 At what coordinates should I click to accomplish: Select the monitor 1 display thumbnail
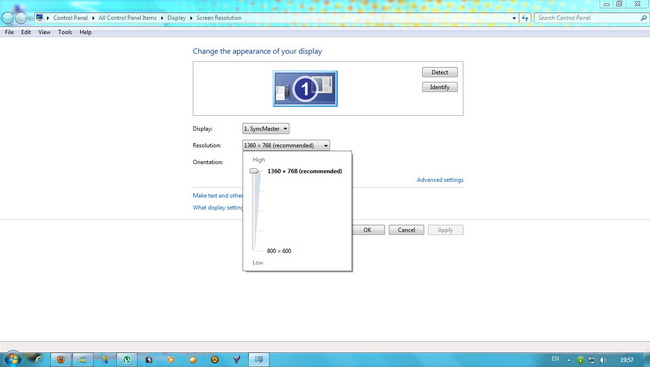pyautogui.click(x=305, y=88)
